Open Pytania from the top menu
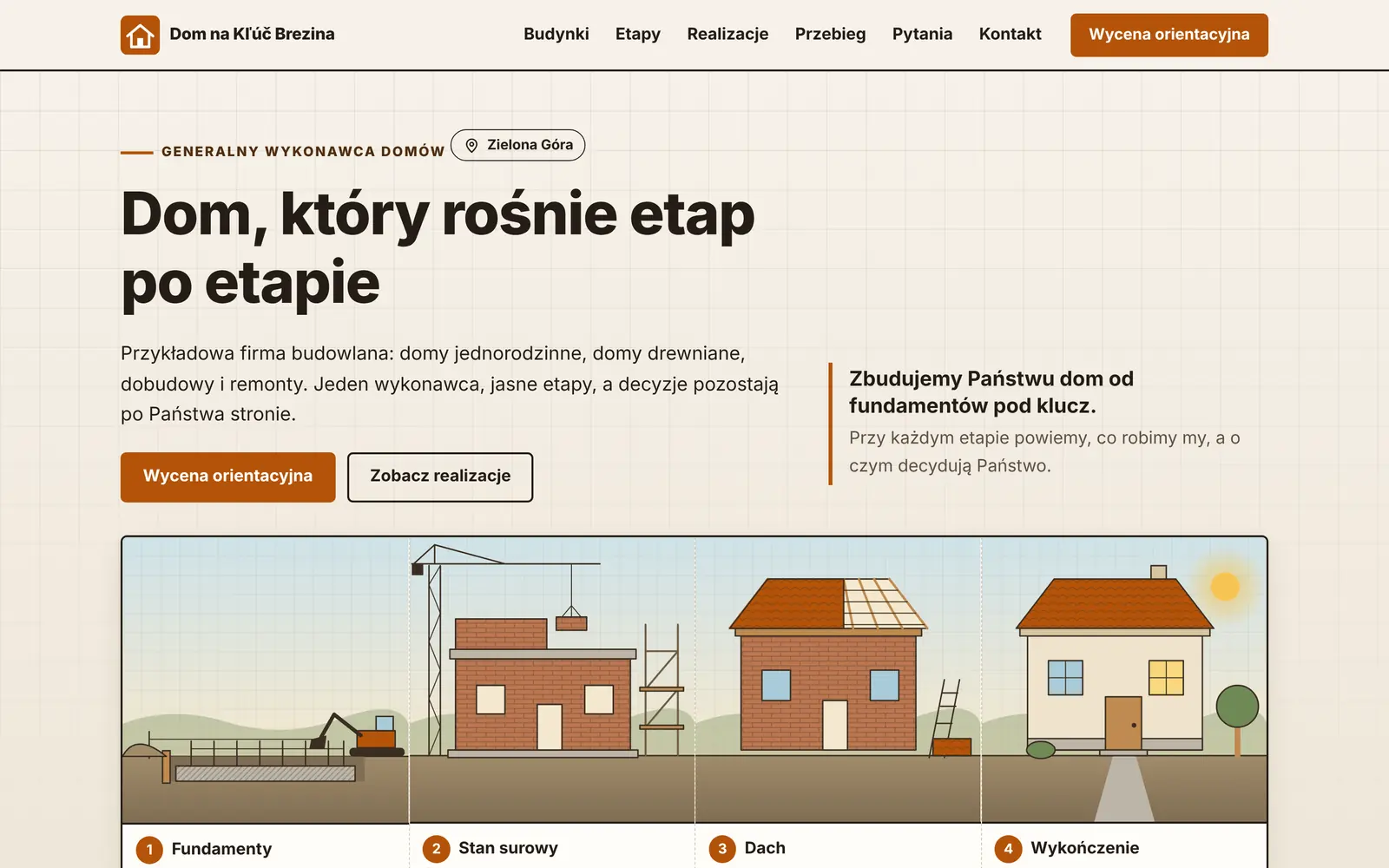Viewport: 1389px width, 868px height. coord(922,34)
